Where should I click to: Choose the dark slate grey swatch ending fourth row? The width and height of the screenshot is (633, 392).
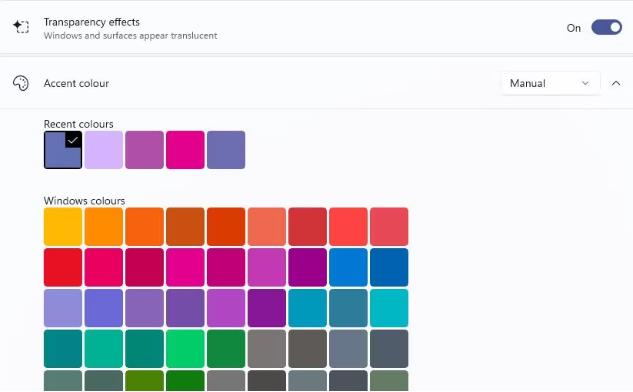pyautogui.click(x=389, y=349)
